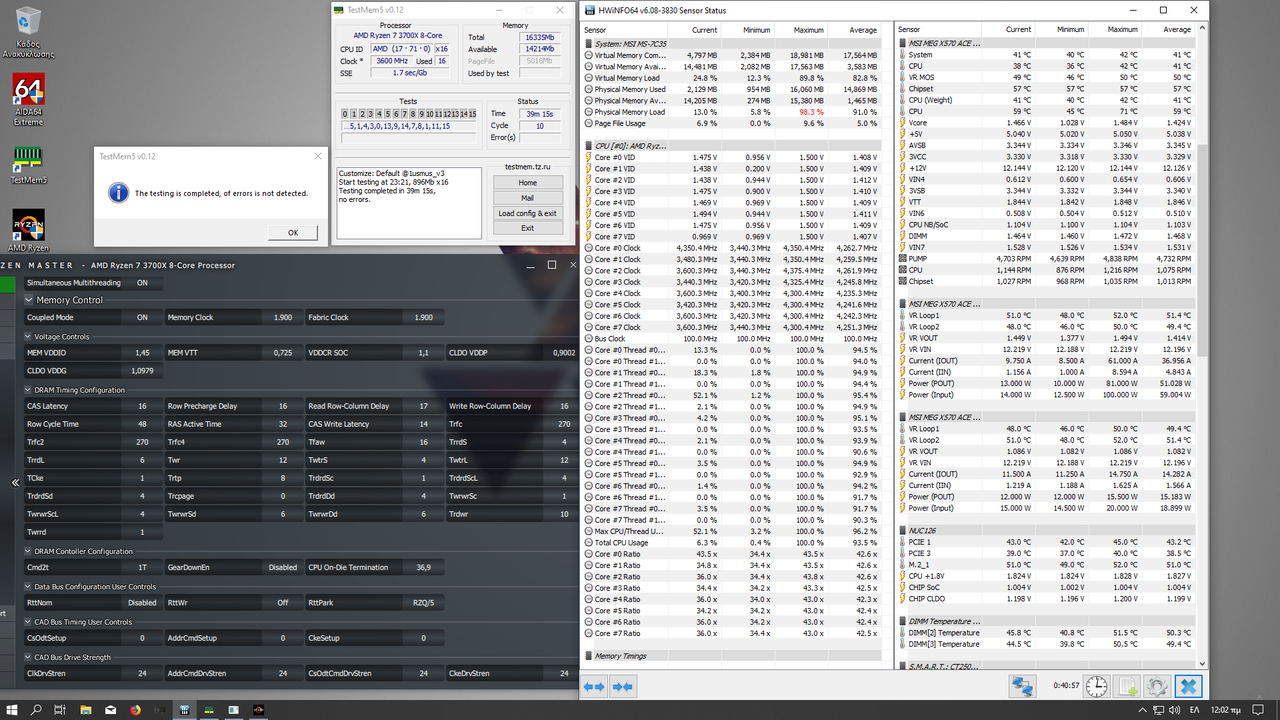Click OK in TestMem5 completion dialog
The width and height of the screenshot is (1280, 720).
click(293, 232)
